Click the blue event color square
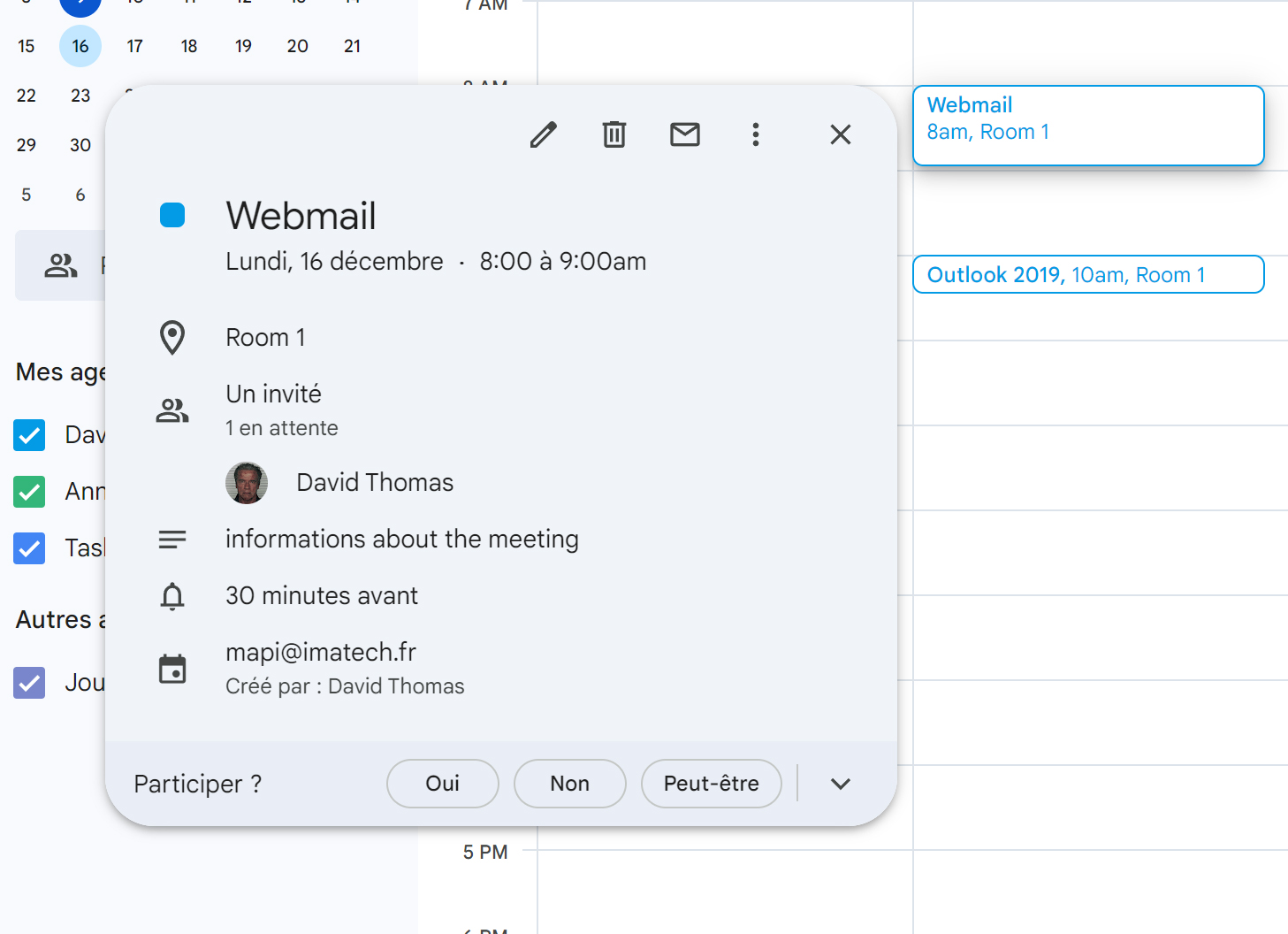Screen dimensions: 1288x934 point(172,215)
